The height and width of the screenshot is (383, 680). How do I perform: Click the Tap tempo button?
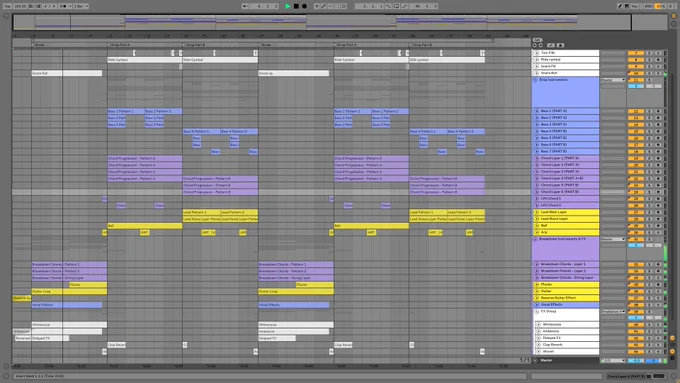pyautogui.click(x=7, y=6)
